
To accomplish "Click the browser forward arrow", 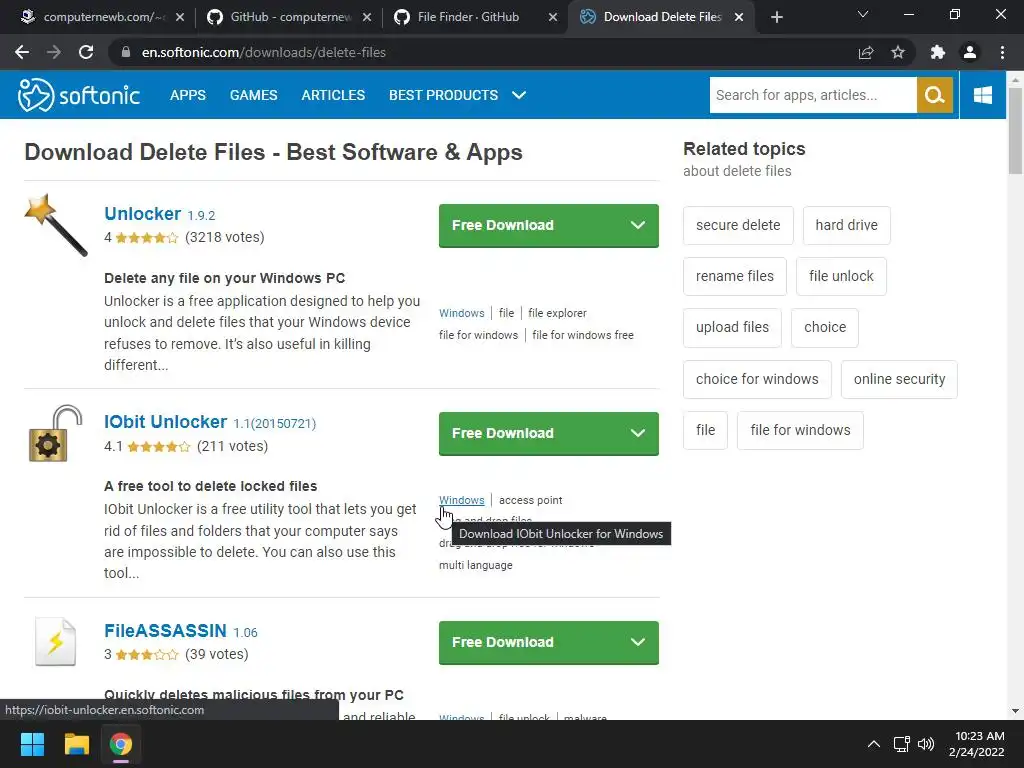I will coord(54,52).
